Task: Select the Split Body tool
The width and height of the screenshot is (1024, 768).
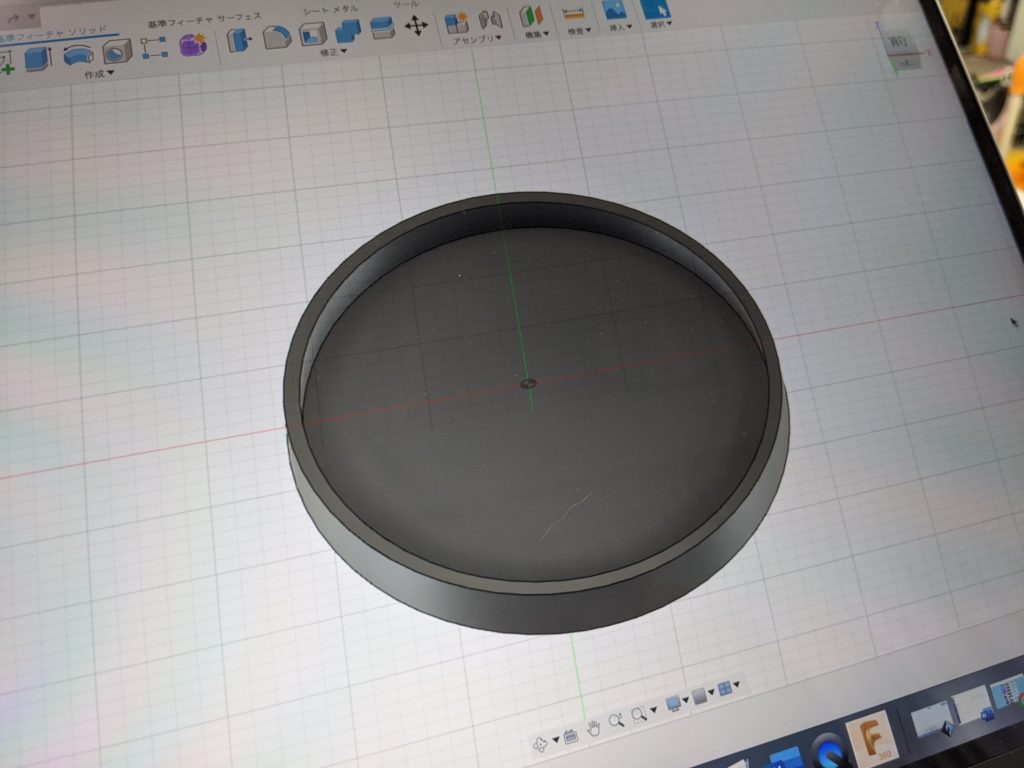Action: [382, 28]
